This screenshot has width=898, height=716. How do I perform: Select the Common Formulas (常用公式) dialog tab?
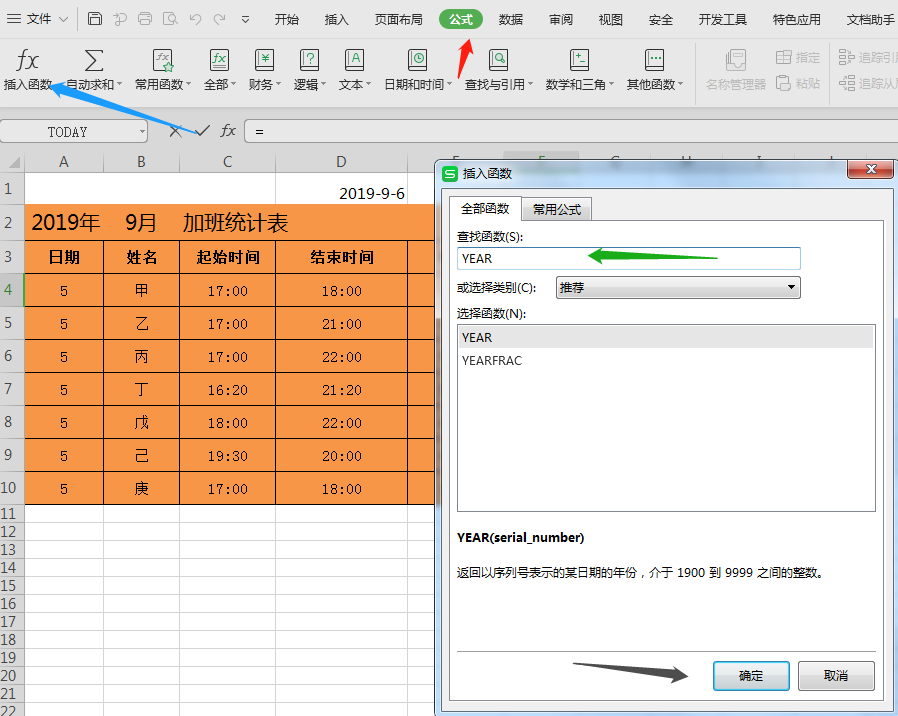(x=557, y=209)
